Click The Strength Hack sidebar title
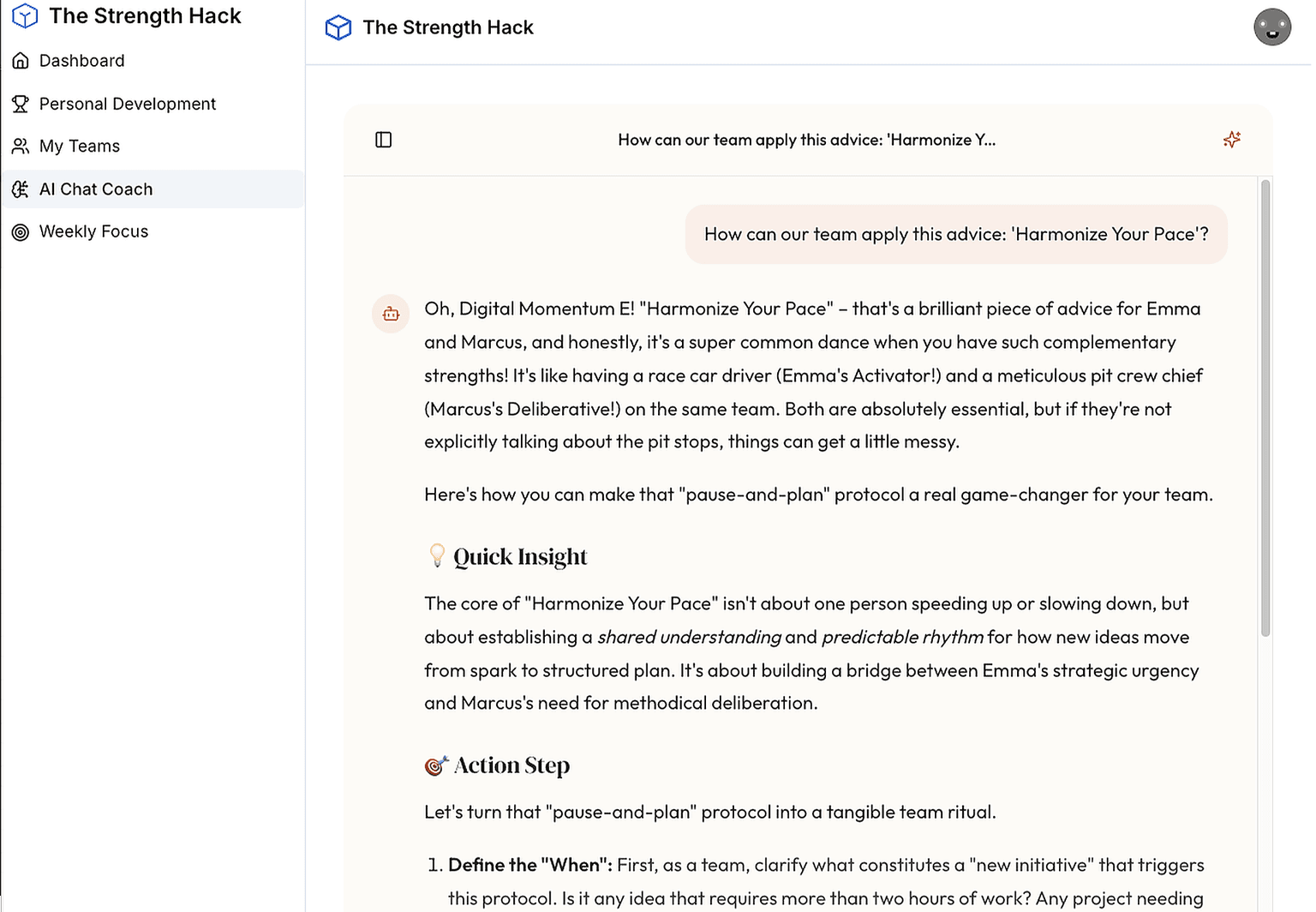The width and height of the screenshot is (1316, 912). point(145,16)
